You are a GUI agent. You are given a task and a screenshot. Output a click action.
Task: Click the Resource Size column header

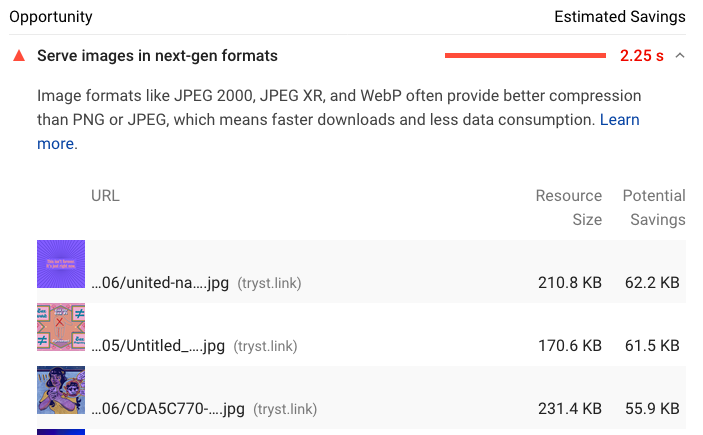[x=569, y=208]
